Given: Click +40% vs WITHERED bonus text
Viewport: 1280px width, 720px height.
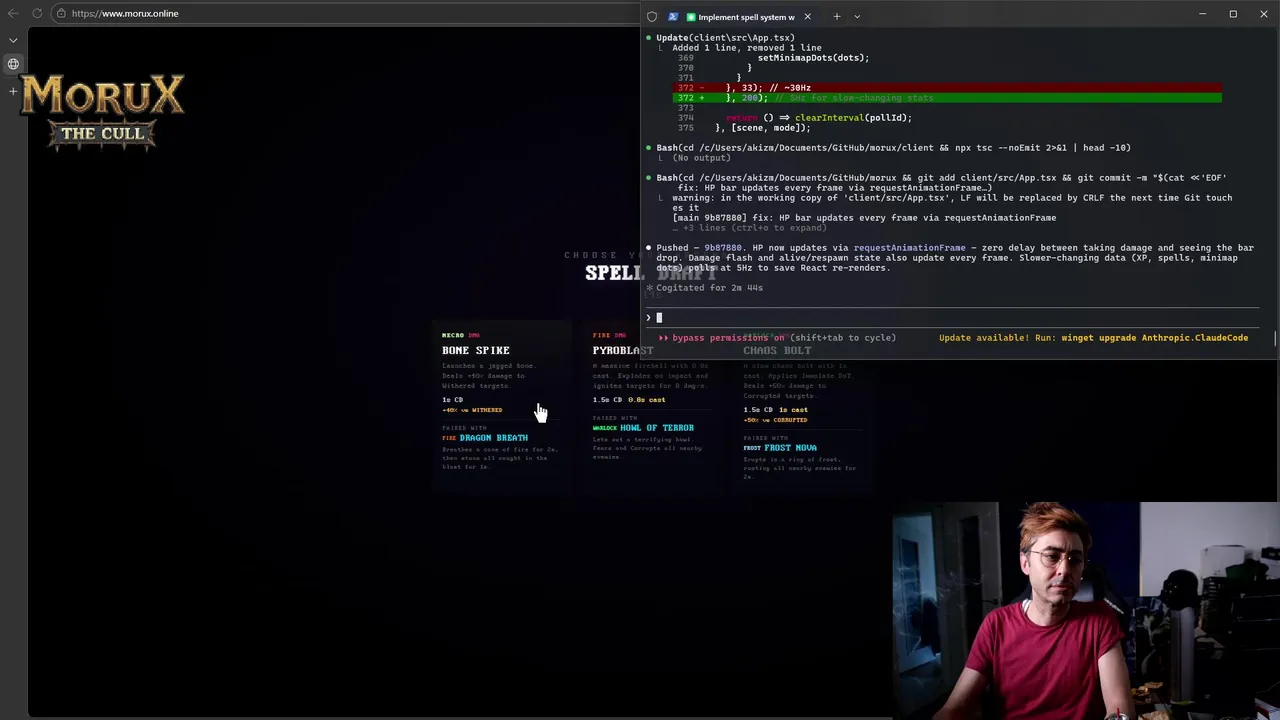Looking at the screenshot, I should point(472,410).
